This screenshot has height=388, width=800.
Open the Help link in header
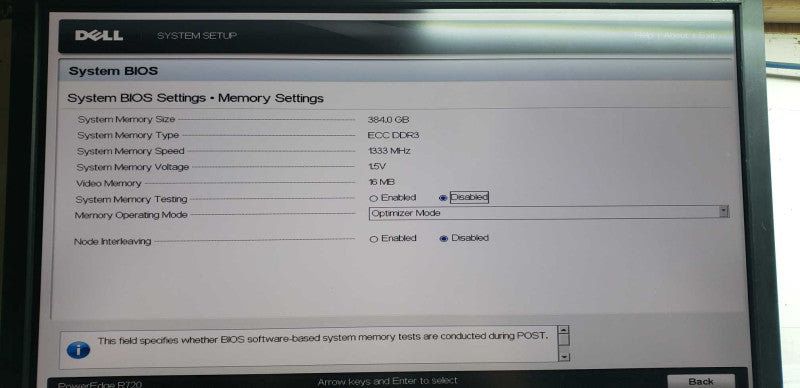643,36
